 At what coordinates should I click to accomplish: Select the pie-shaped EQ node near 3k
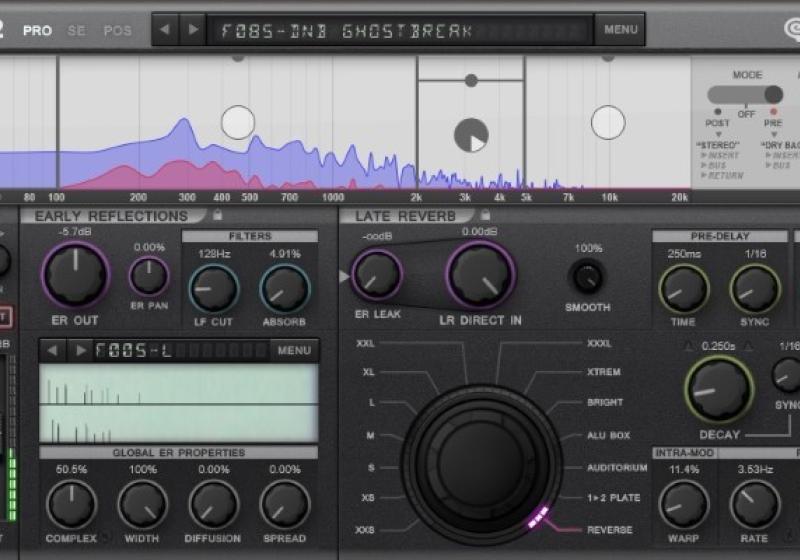[x=471, y=135]
